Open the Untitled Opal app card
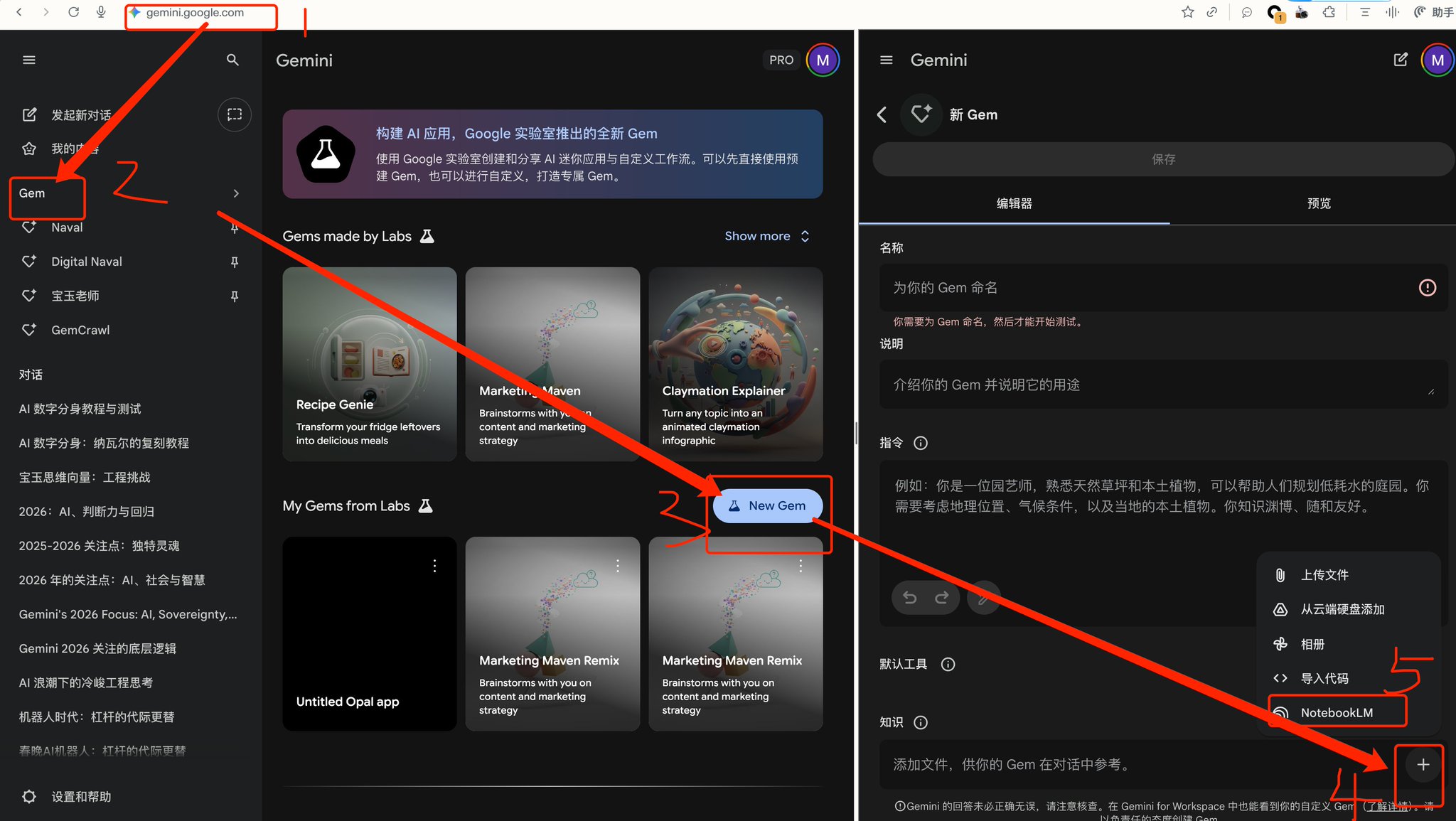Image resolution: width=1456 pixels, height=821 pixels. point(369,633)
